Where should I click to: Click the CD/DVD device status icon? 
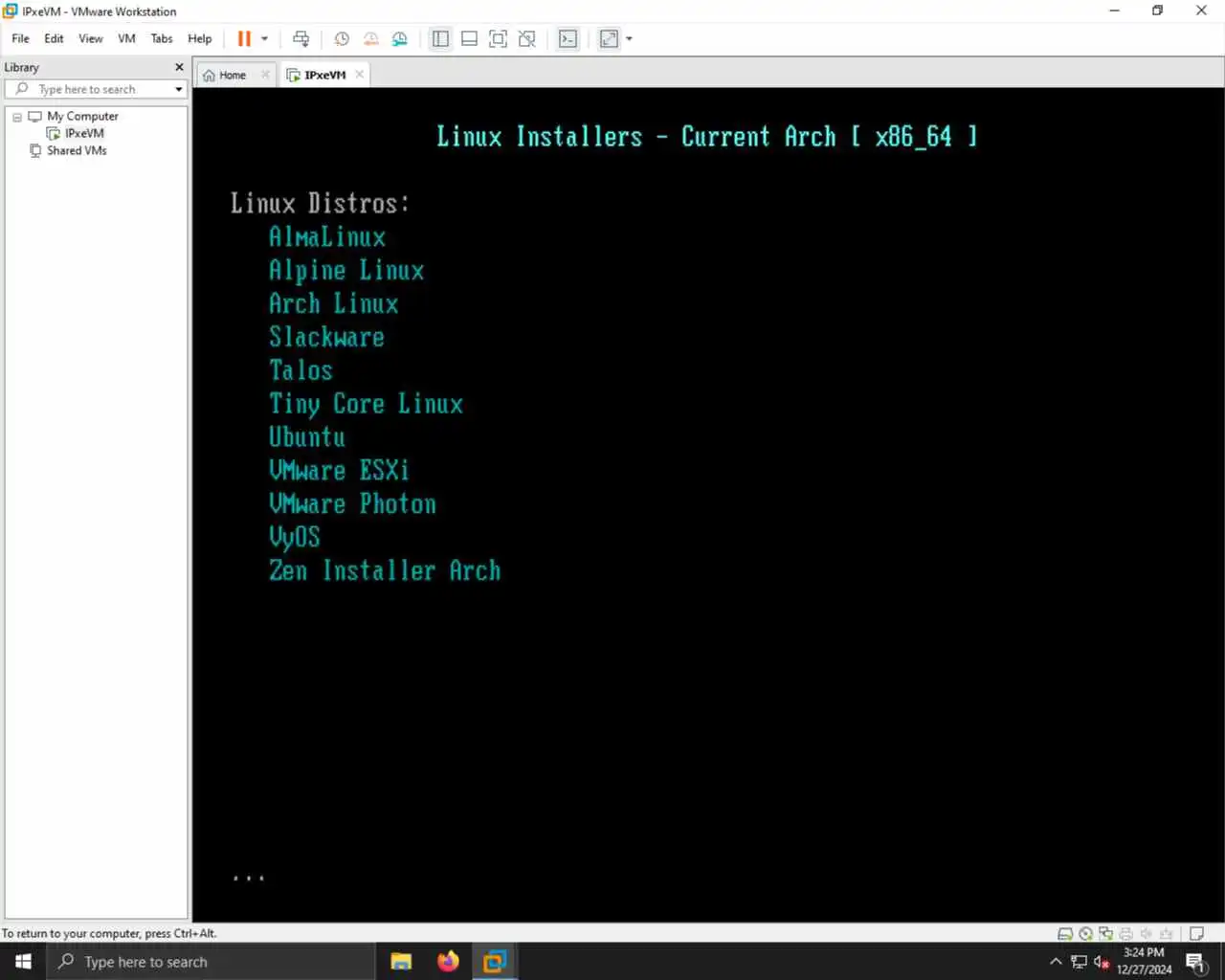coord(1085,934)
